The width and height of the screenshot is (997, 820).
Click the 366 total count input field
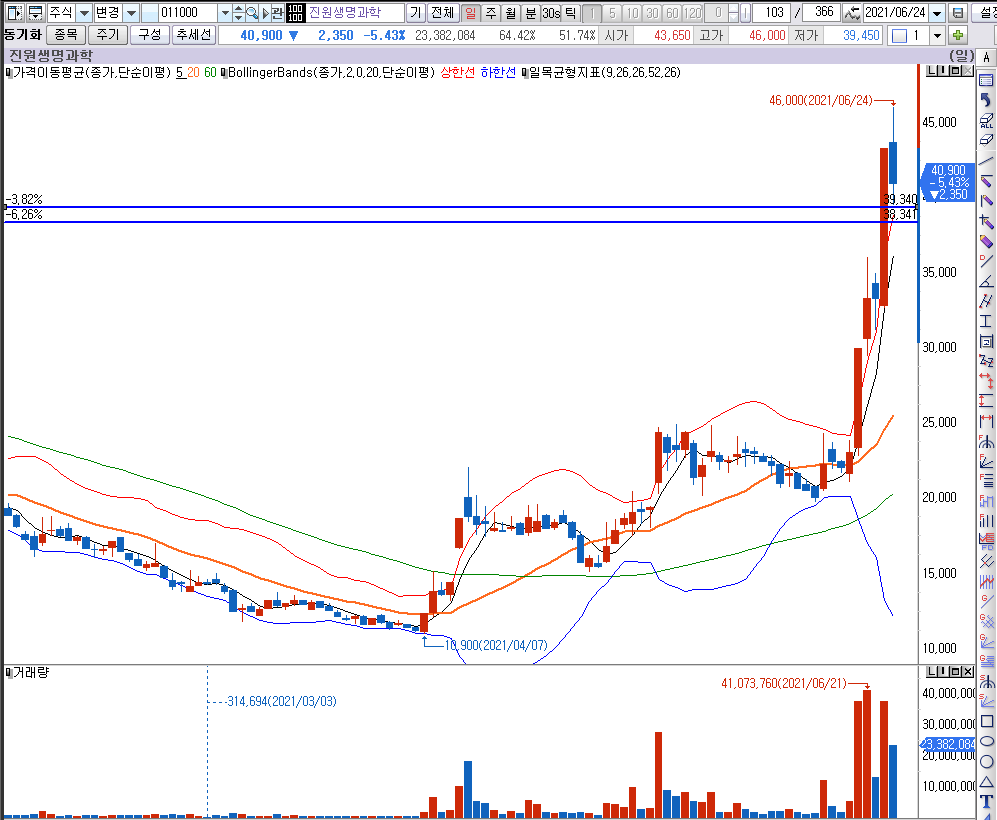coord(822,13)
